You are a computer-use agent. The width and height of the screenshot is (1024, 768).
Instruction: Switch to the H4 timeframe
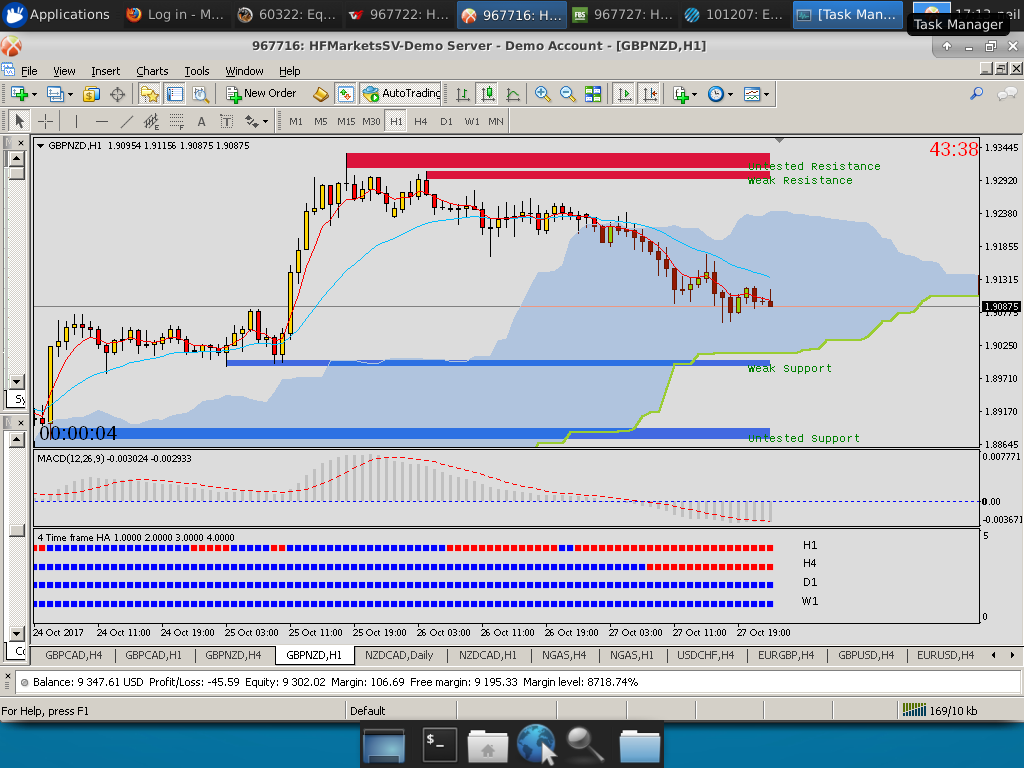(x=420, y=121)
